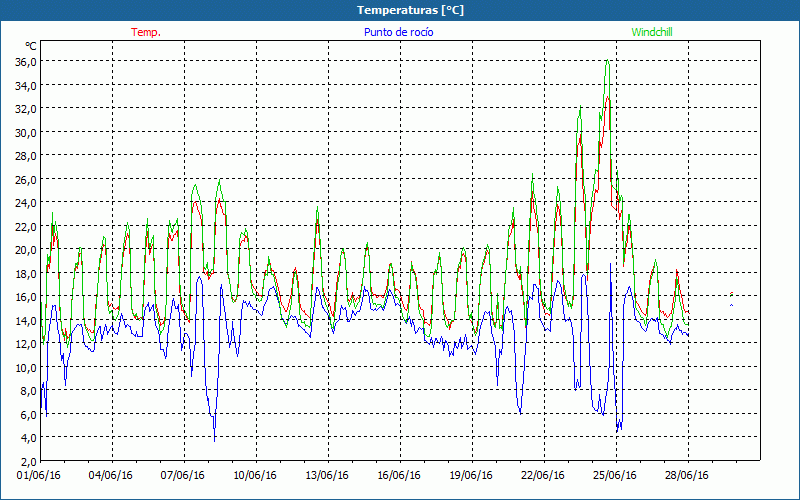800x500 pixels.
Task: Click the isolated data marks right of 28/06/16
Action: coord(732,299)
